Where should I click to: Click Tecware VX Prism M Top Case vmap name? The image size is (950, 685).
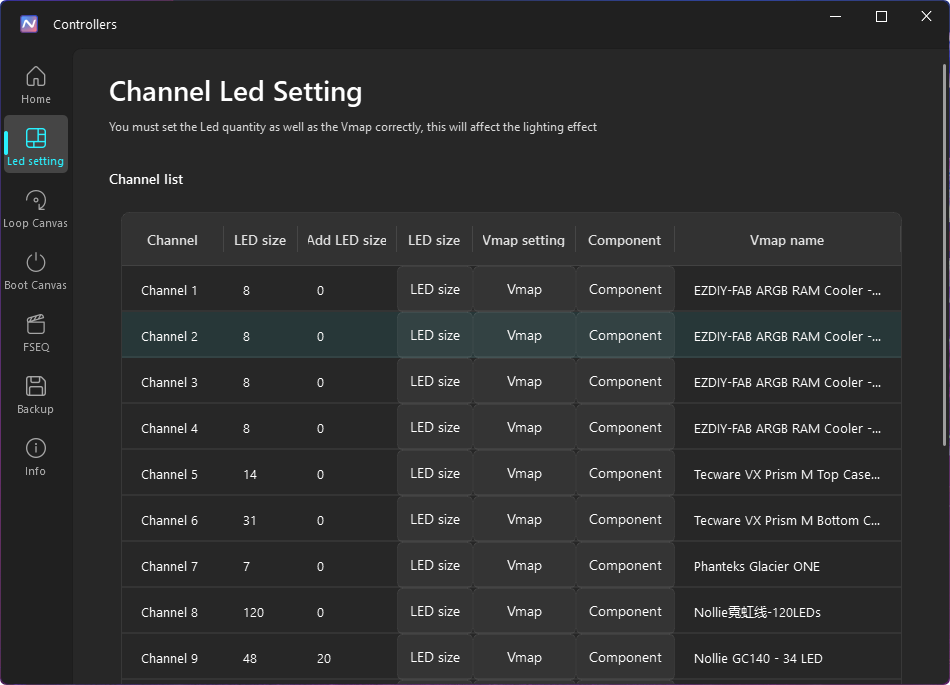tap(787, 475)
